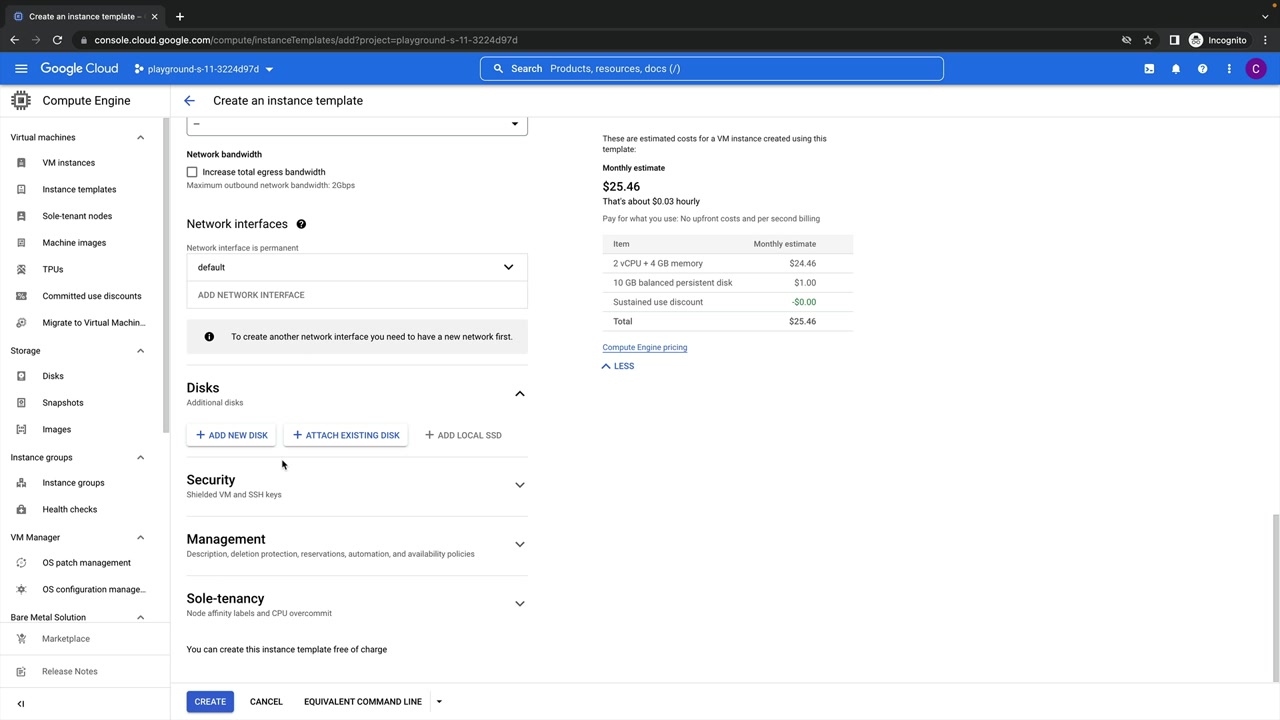Image resolution: width=1280 pixels, height=720 pixels.
Task: Open the notifications bell icon
Action: pyautogui.click(x=1176, y=69)
